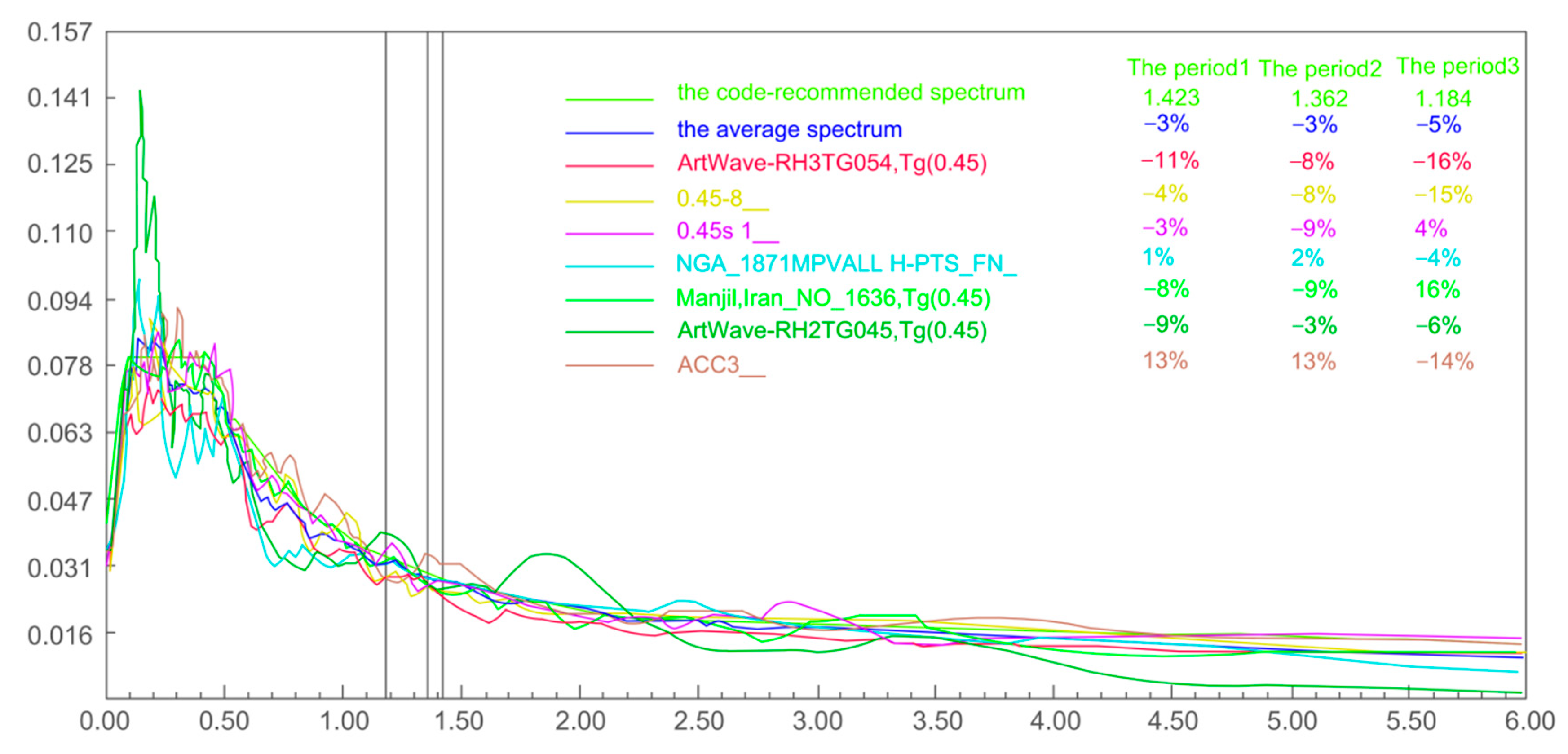Click The period3 column header
The width and height of the screenshot is (1568, 754).
pos(1457,67)
